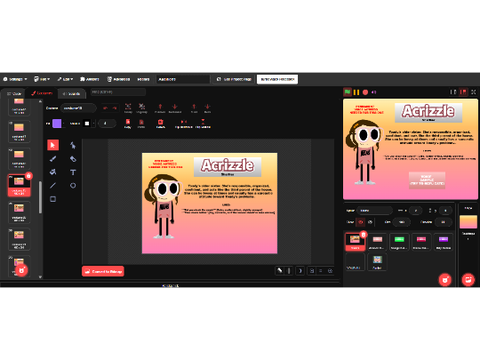The width and height of the screenshot is (480, 360).
Task: Switch to the Code tab
Action: point(14,94)
